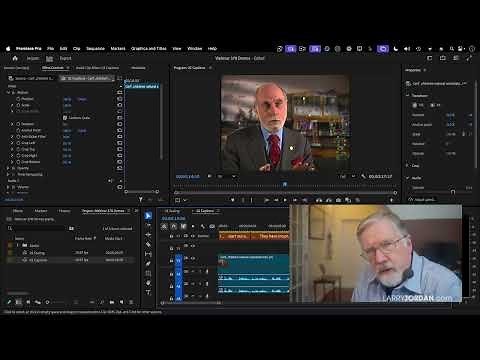Viewport: 480px width, 360px height.
Task: Click the volume icon in macOS menu bar
Action: (x=407, y=49)
